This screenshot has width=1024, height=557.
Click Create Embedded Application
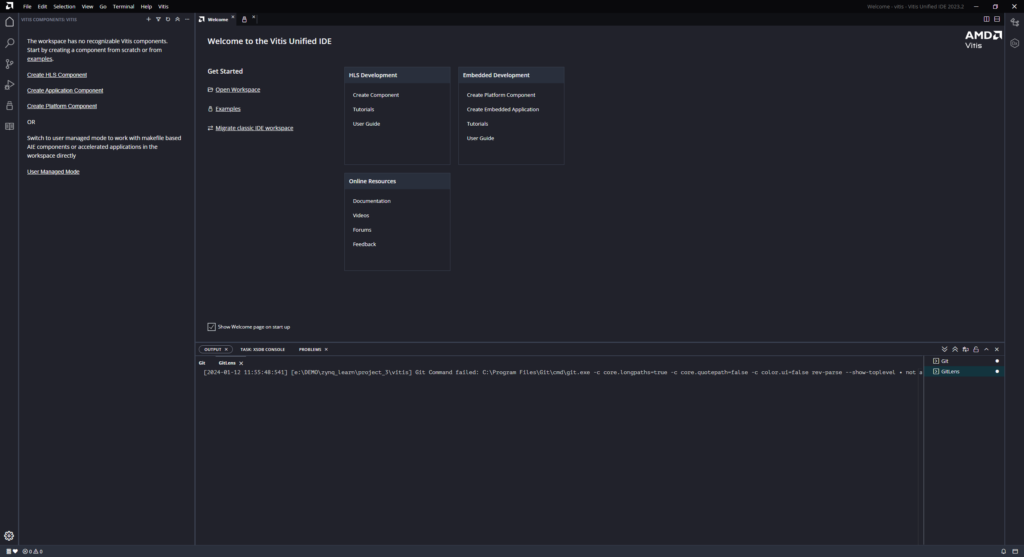[502, 110]
